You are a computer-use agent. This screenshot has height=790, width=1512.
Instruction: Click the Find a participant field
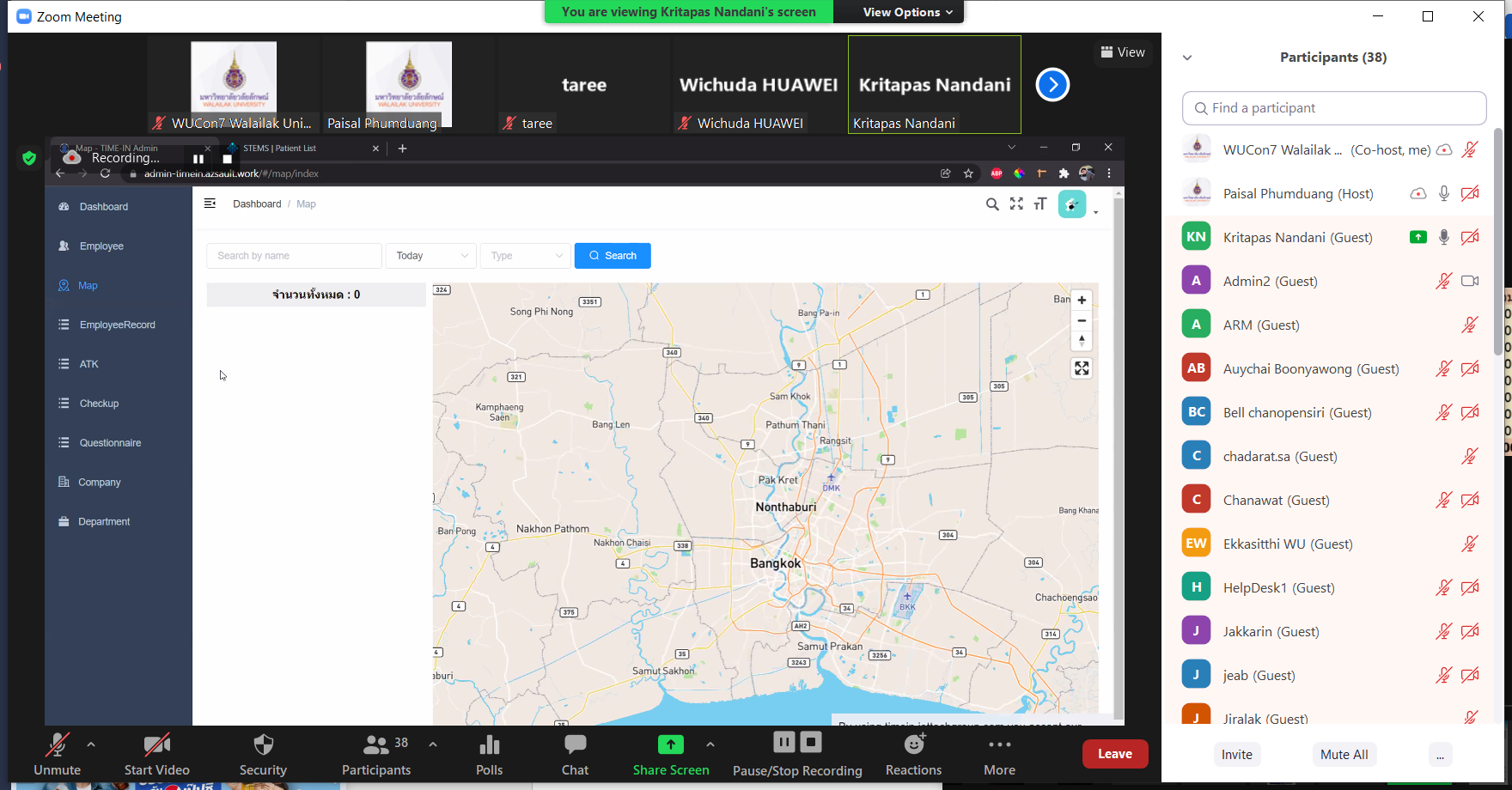1334,108
